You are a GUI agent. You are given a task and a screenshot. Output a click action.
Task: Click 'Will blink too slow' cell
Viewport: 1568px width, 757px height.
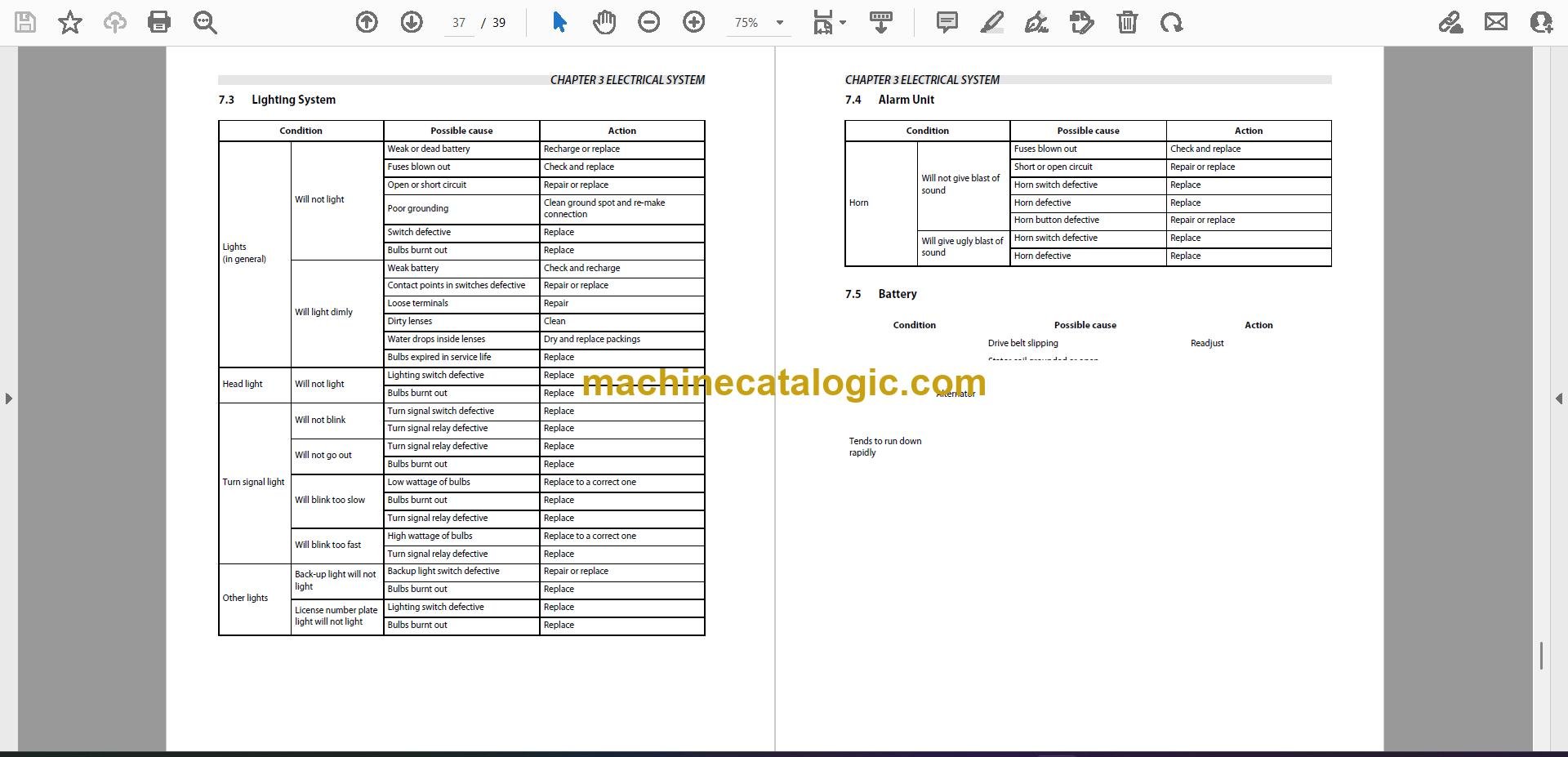pyautogui.click(x=337, y=501)
